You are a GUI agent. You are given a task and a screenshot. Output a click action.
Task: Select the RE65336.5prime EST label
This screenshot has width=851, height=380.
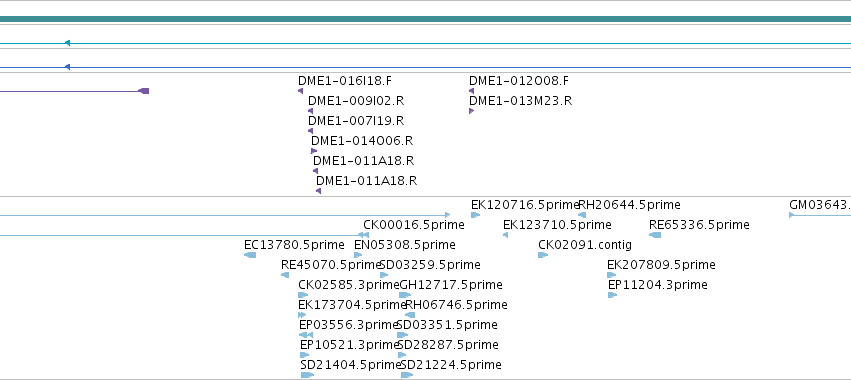coord(699,225)
